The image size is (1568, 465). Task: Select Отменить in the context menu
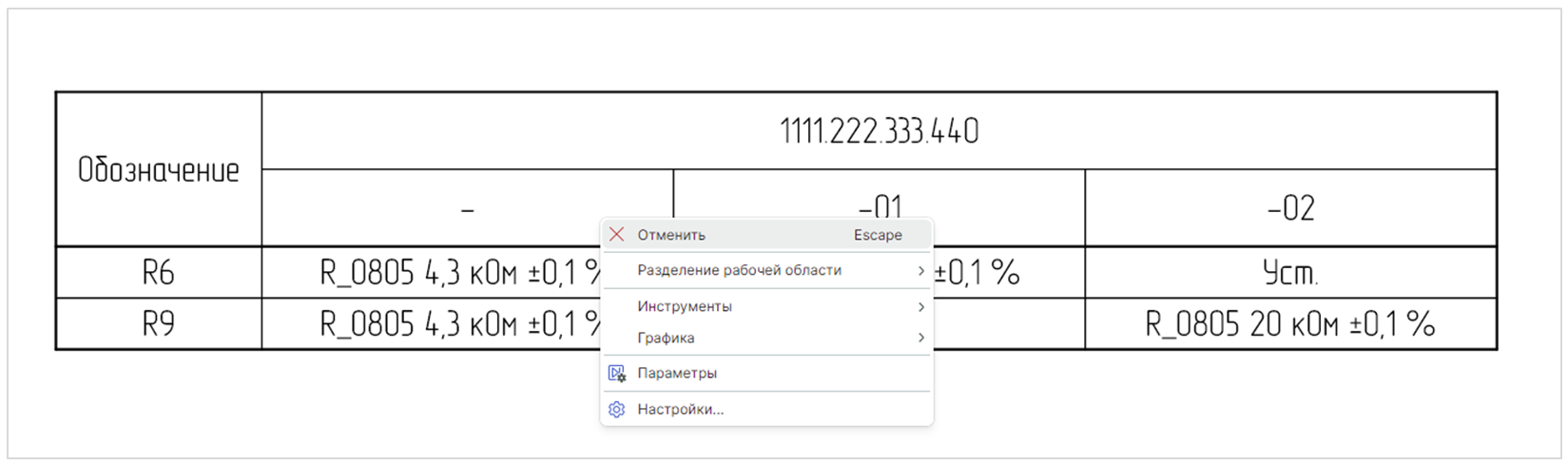tap(766, 235)
